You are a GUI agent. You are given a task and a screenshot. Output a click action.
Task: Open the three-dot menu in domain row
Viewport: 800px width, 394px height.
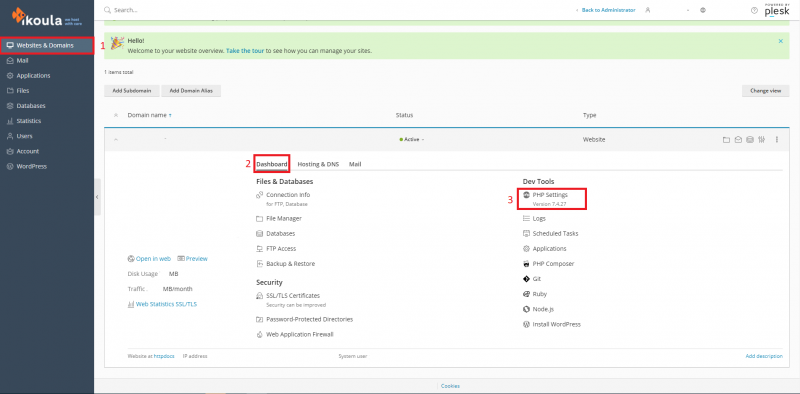pos(777,140)
